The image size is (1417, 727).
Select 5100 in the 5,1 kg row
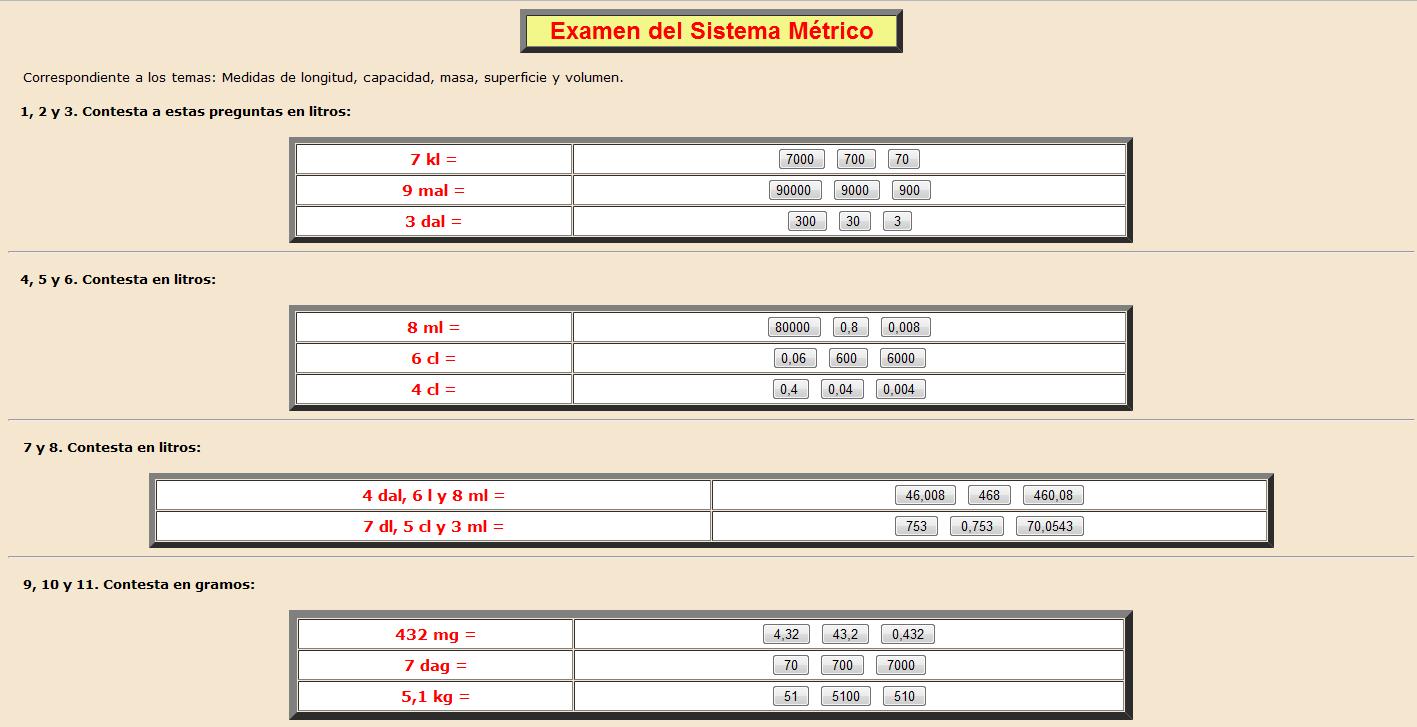tap(846, 696)
